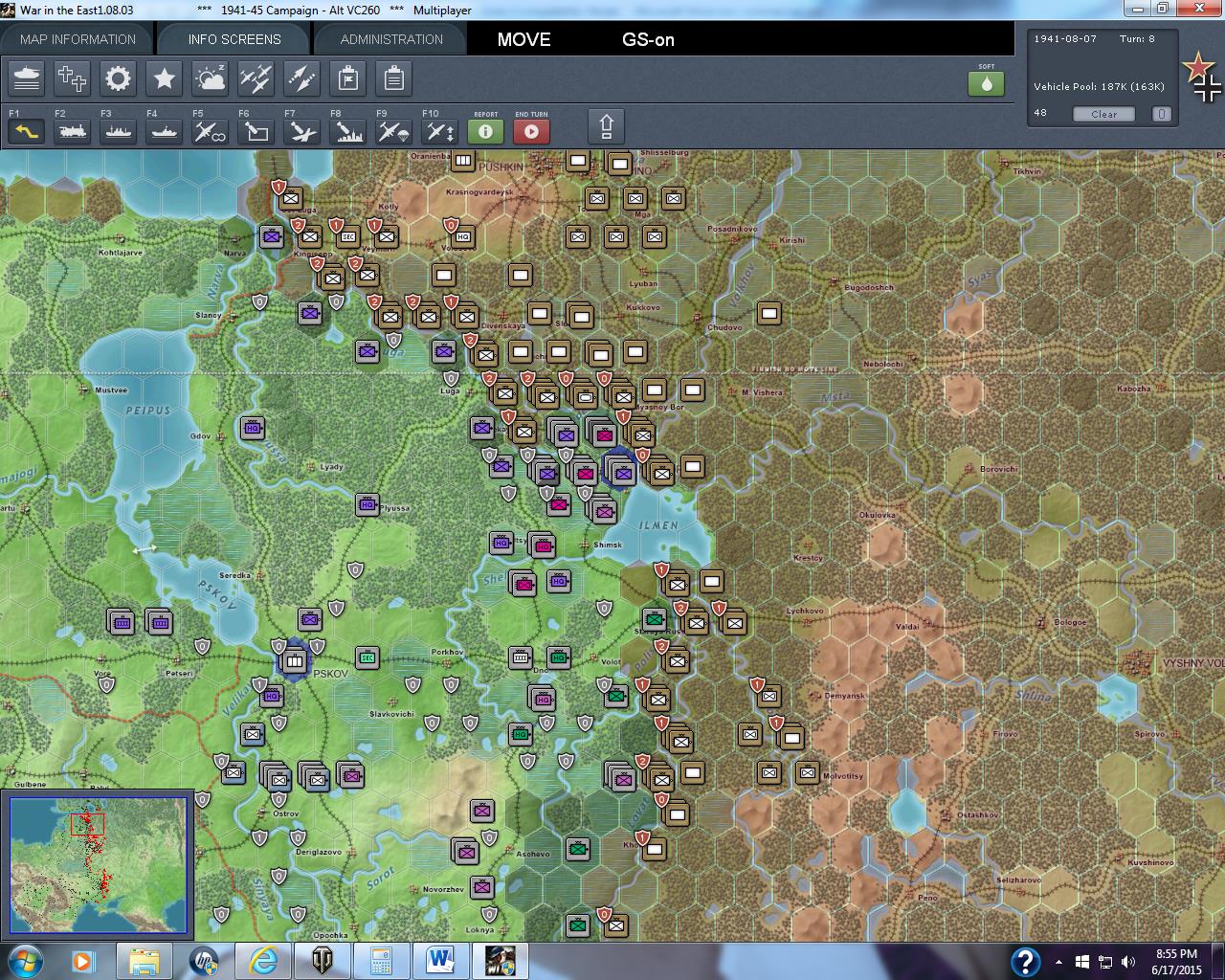Open the reinforcement arrows info screen
The height and width of the screenshot is (980, 1225).
pos(301,78)
